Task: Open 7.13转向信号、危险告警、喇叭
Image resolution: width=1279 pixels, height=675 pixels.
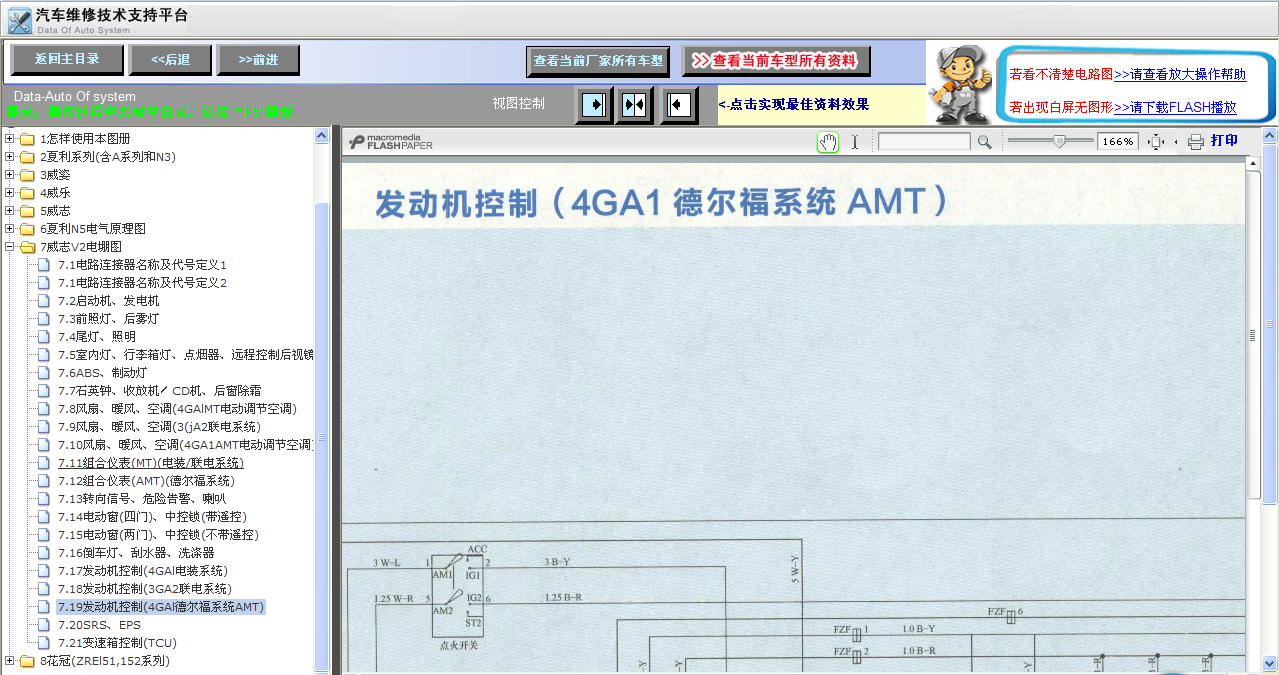Action: click(x=142, y=499)
